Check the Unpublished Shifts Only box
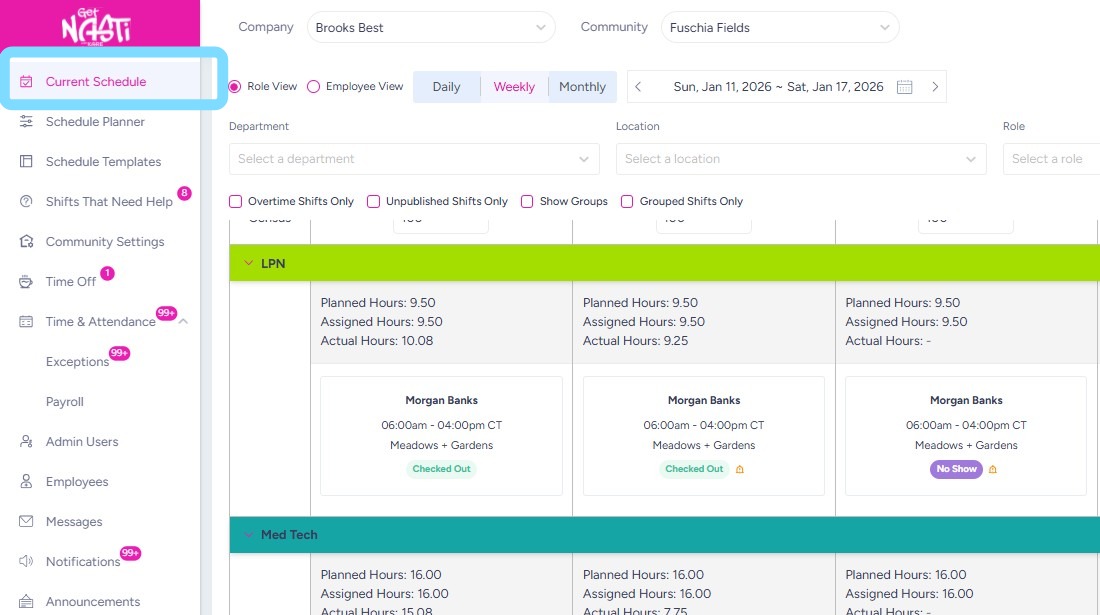The width and height of the screenshot is (1100, 615). [x=374, y=201]
